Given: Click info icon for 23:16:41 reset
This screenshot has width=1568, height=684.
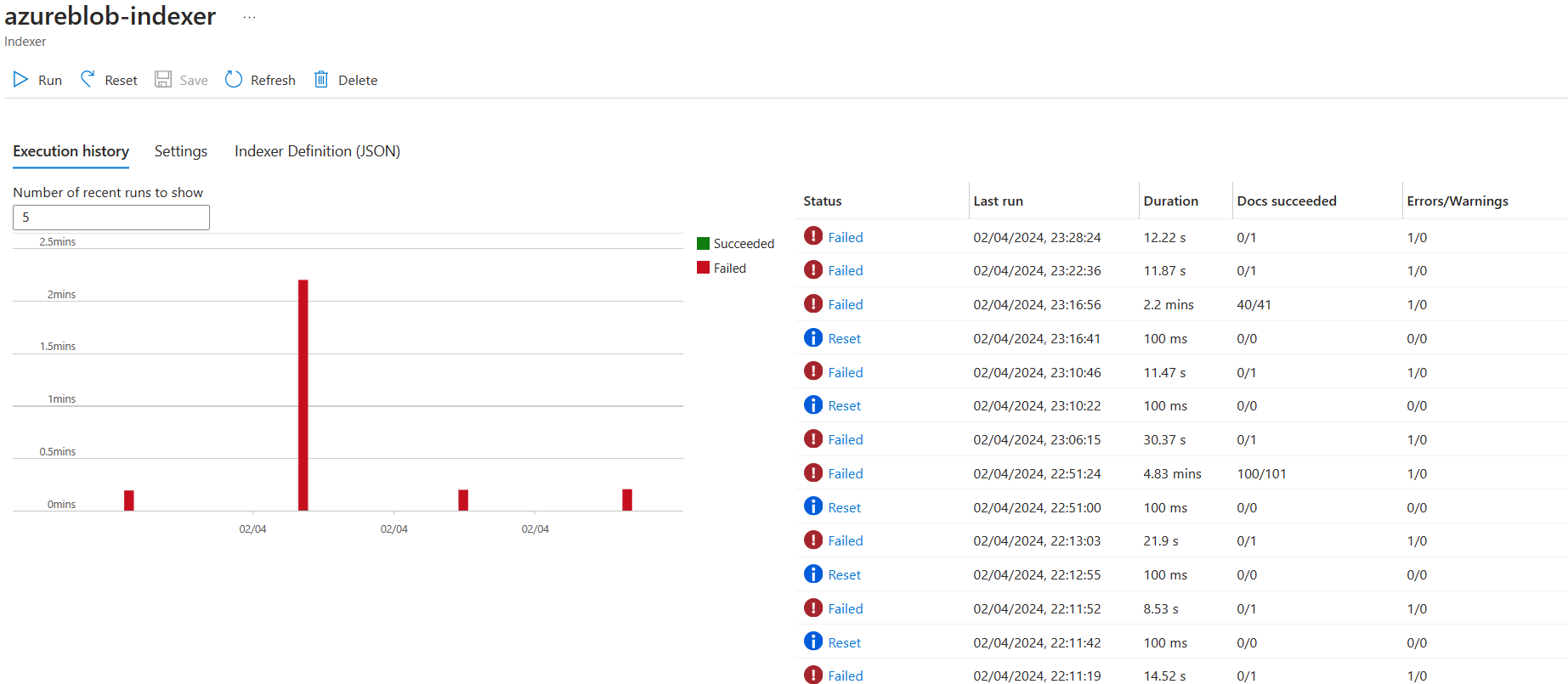Looking at the screenshot, I should click(813, 337).
